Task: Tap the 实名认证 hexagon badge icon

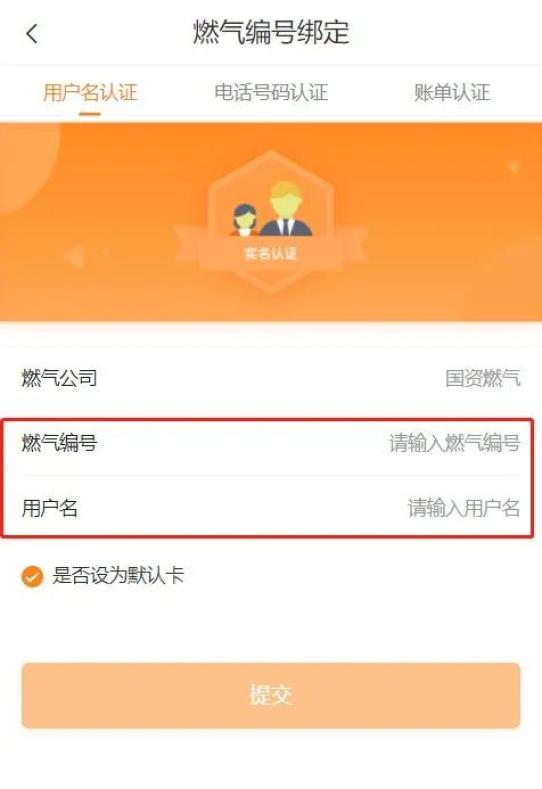Action: pos(271,222)
